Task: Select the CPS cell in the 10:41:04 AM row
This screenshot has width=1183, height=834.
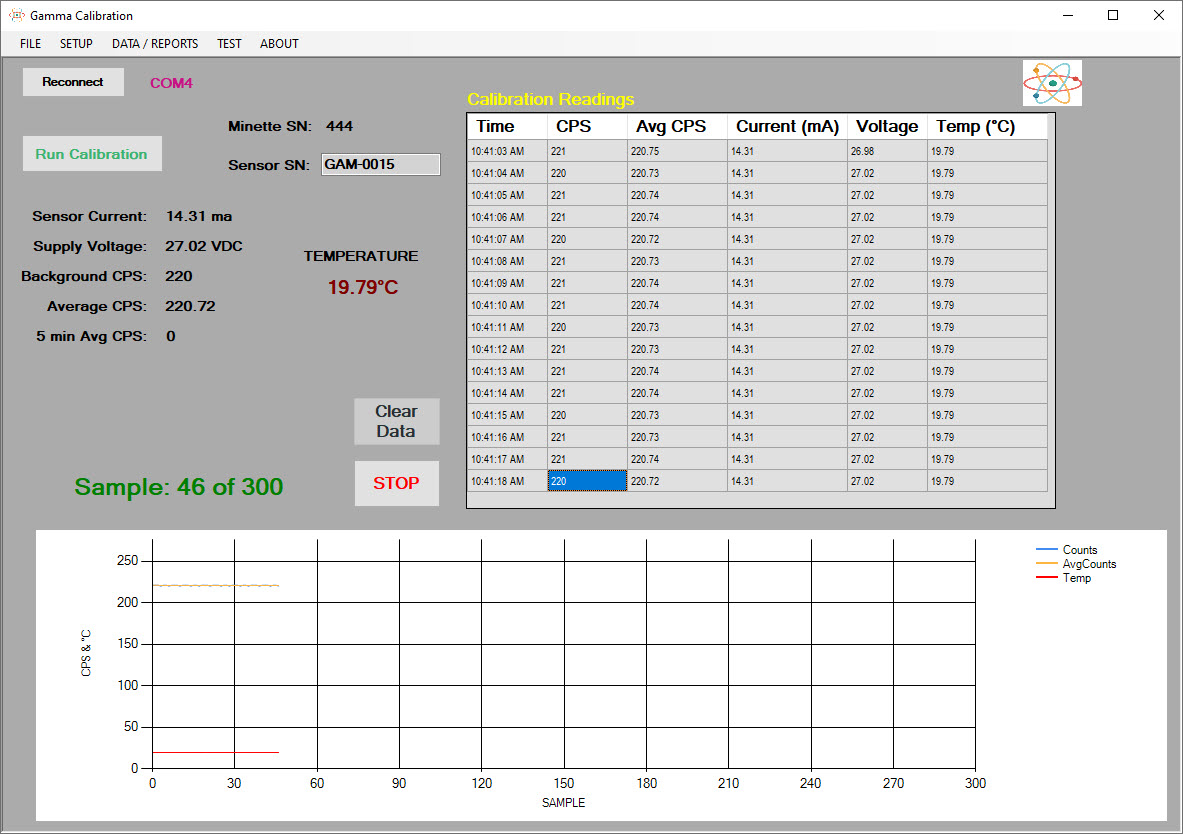Action: [x=588, y=173]
